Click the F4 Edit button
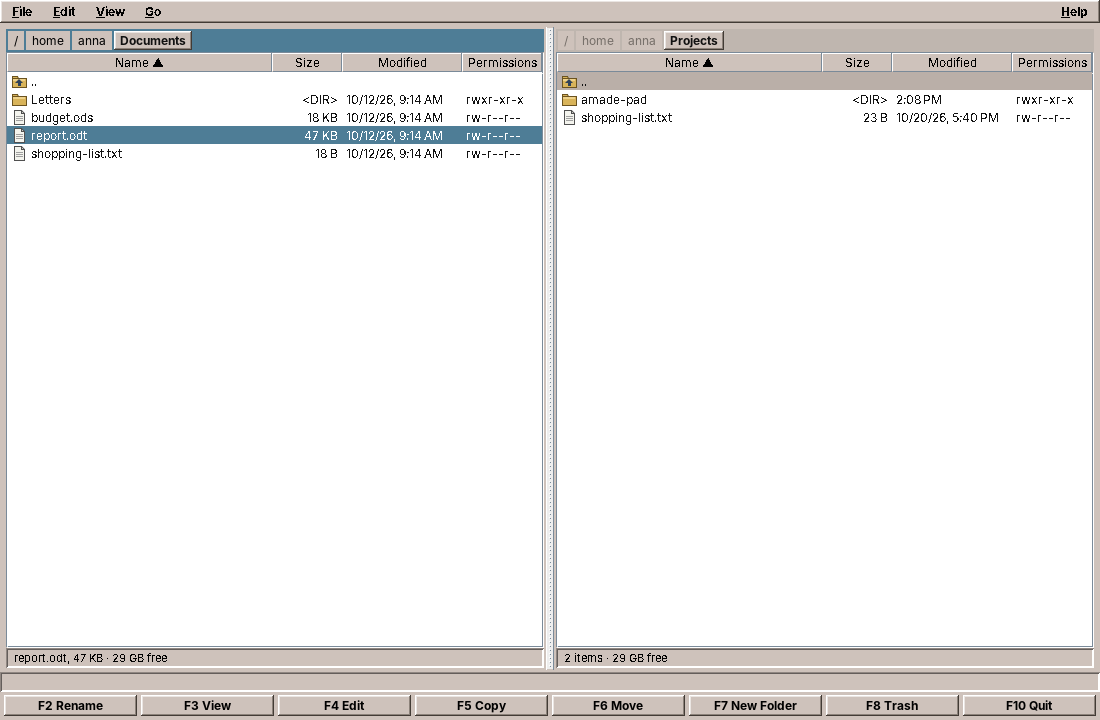 [x=344, y=705]
